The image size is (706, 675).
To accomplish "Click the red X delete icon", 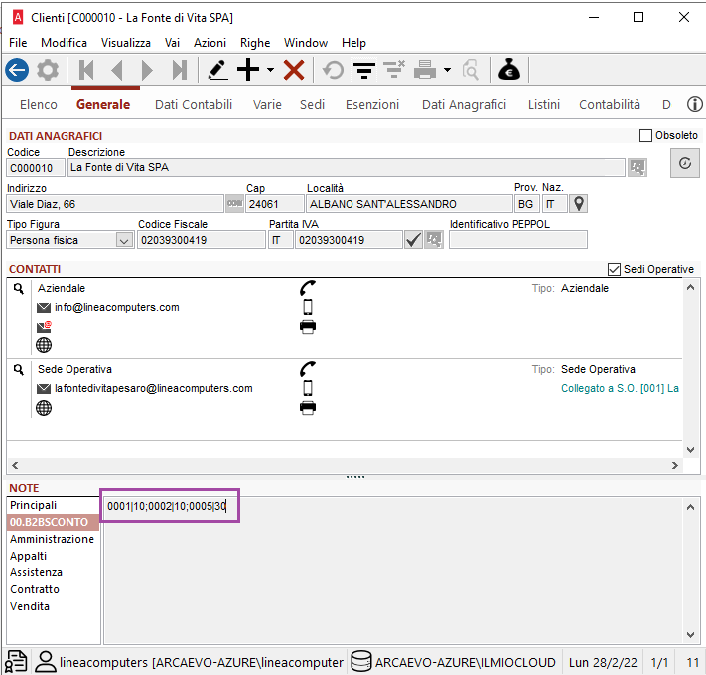I will (294, 70).
